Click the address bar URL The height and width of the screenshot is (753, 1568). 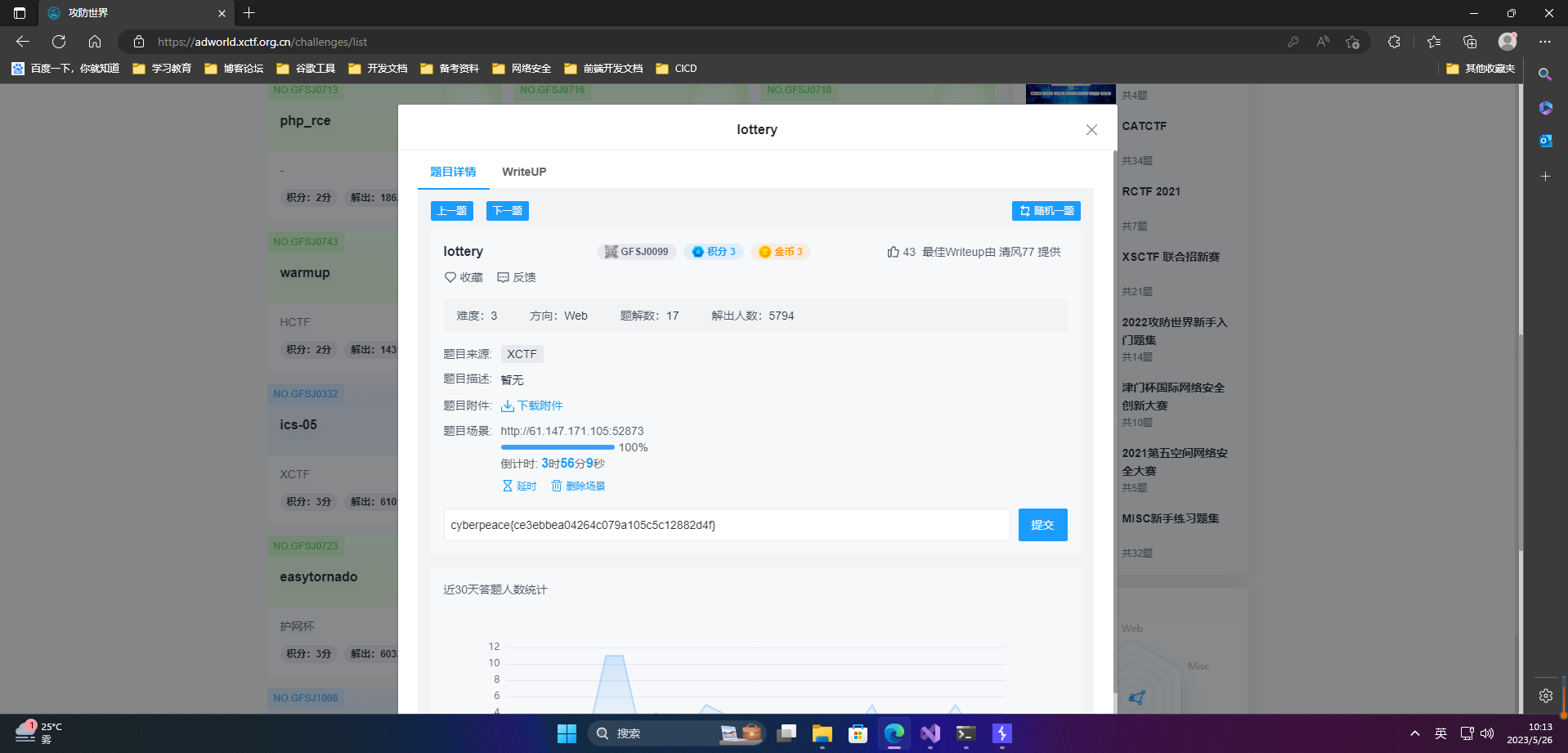click(x=262, y=42)
